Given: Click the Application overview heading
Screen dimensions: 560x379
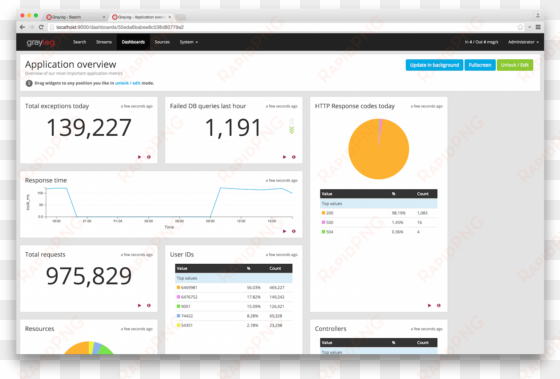Looking at the screenshot, I should (x=71, y=64).
